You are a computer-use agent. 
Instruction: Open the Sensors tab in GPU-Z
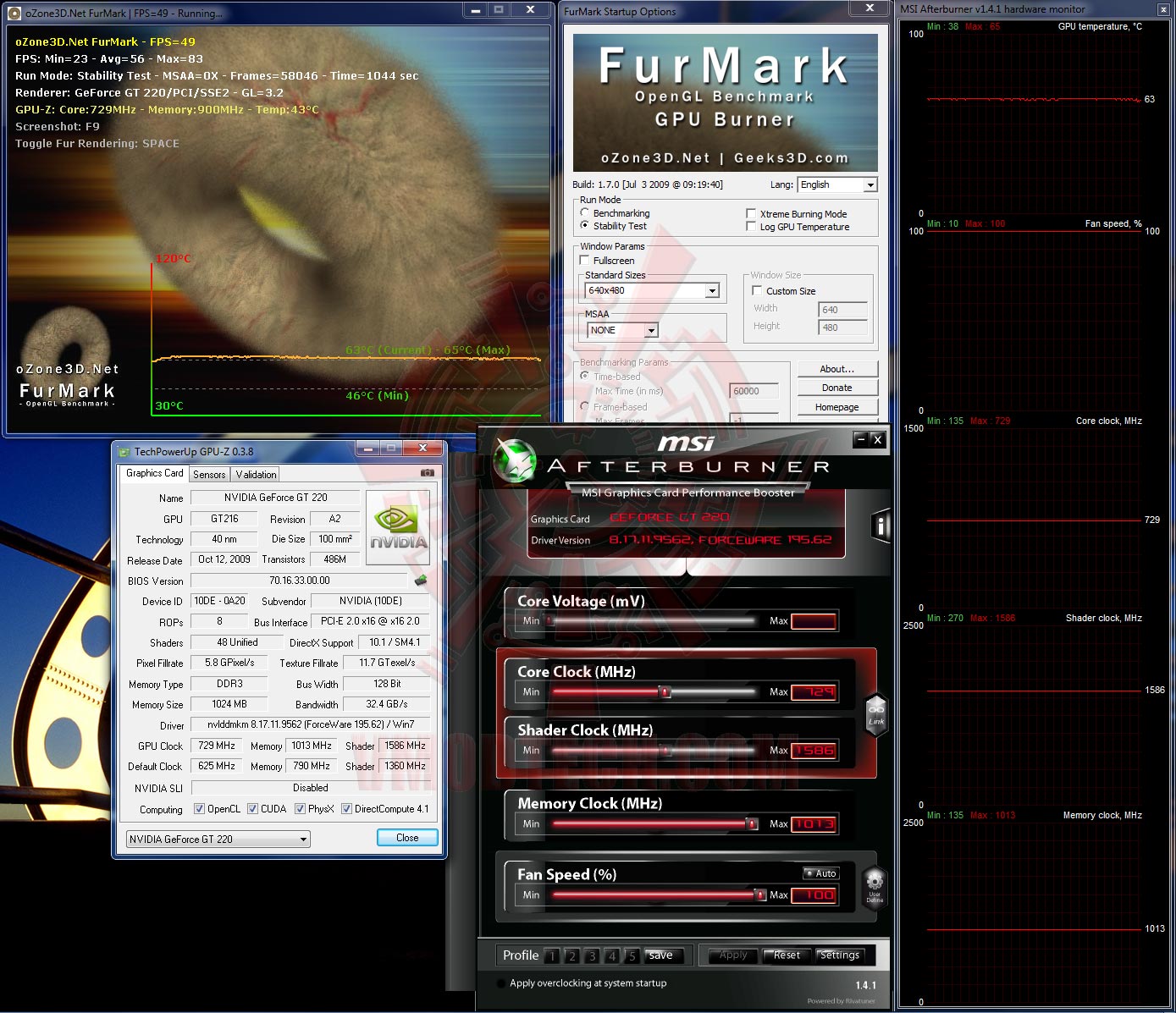[209, 475]
